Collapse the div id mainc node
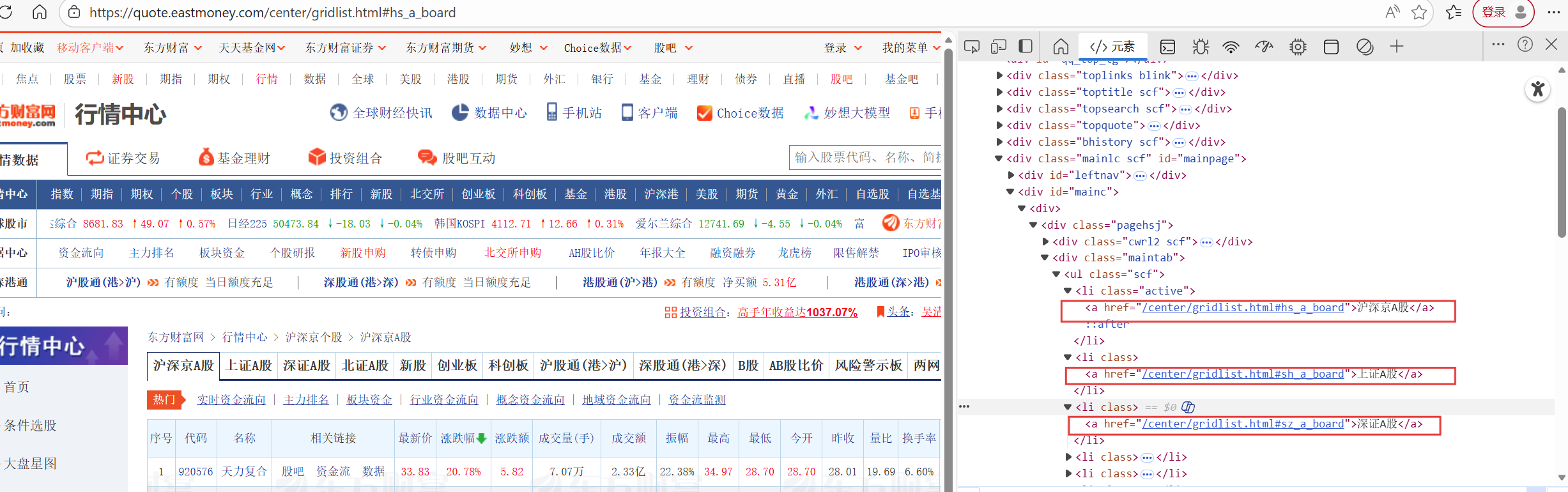Image resolution: width=1568 pixels, height=492 pixels. tap(1010, 192)
